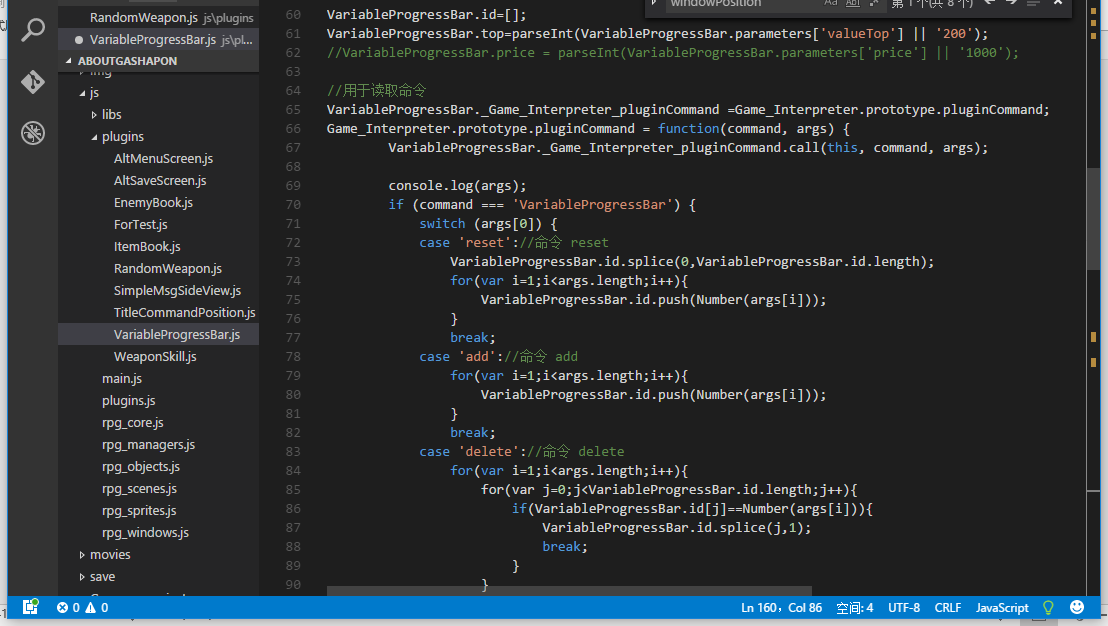1108x626 pixels.
Task: Open TitleCommandPosition.js from plugins
Action: 184,312
